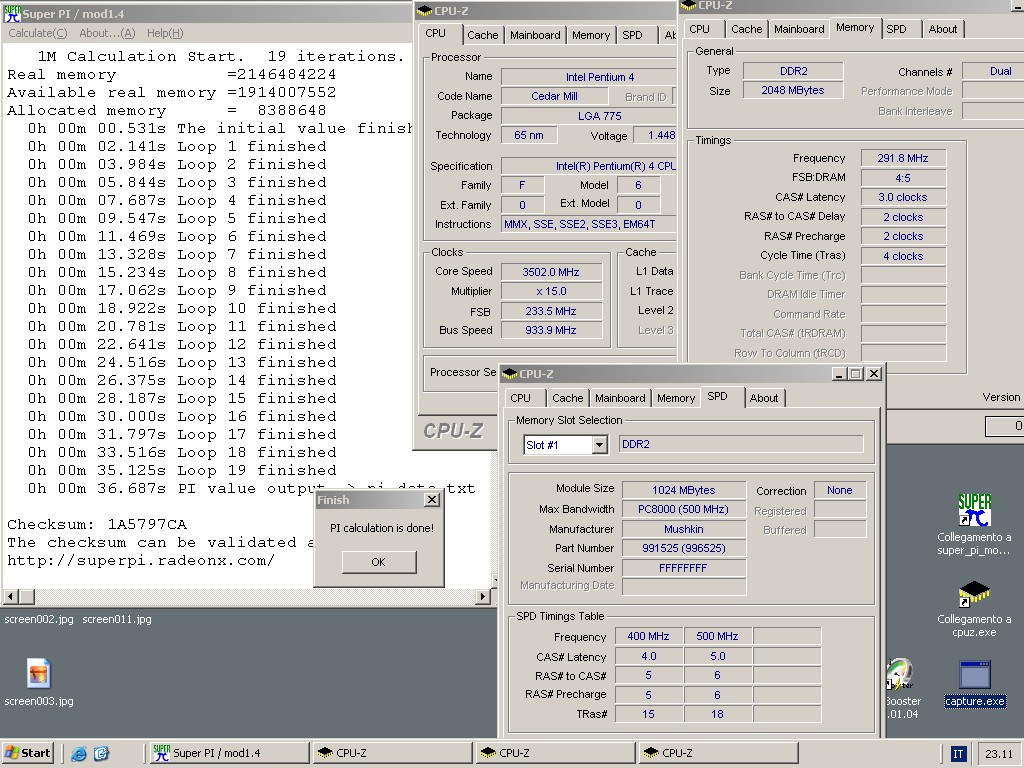
Task: Open the Slot #1 memory slot dropdown
Action: (x=600, y=445)
